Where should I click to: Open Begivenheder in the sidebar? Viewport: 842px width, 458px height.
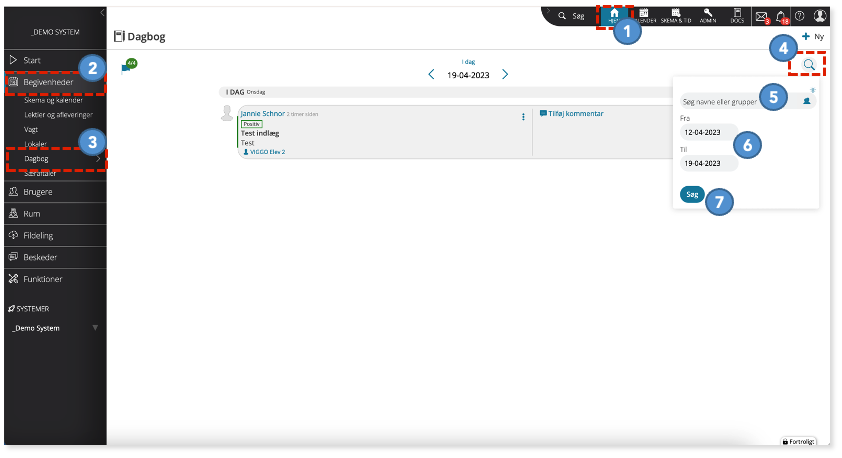55,82
